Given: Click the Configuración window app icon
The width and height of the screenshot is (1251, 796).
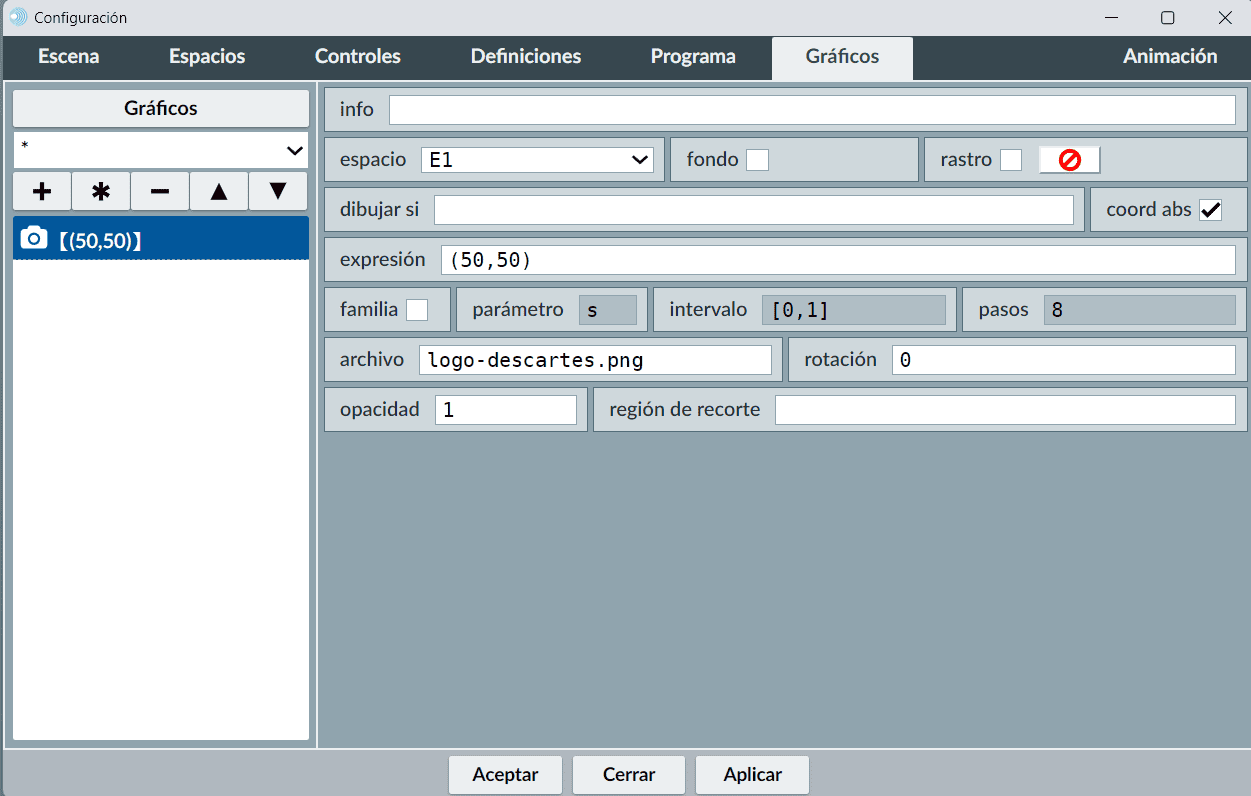Looking at the screenshot, I should 17,17.
